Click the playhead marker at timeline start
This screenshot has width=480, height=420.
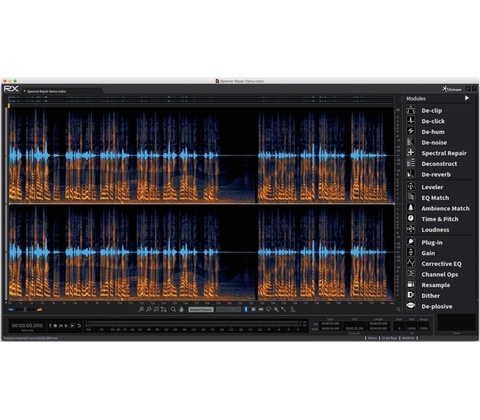pyautogui.click(x=9, y=106)
